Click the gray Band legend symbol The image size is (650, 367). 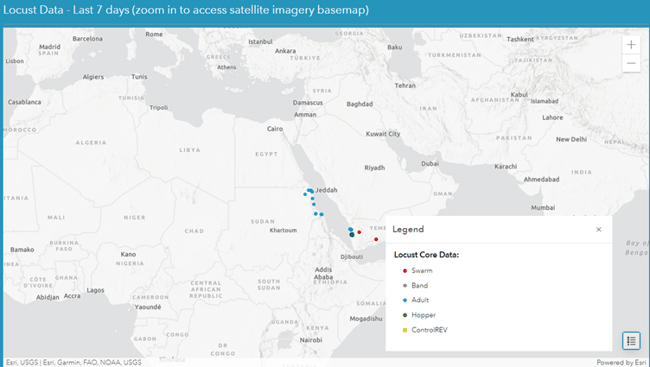(x=405, y=285)
